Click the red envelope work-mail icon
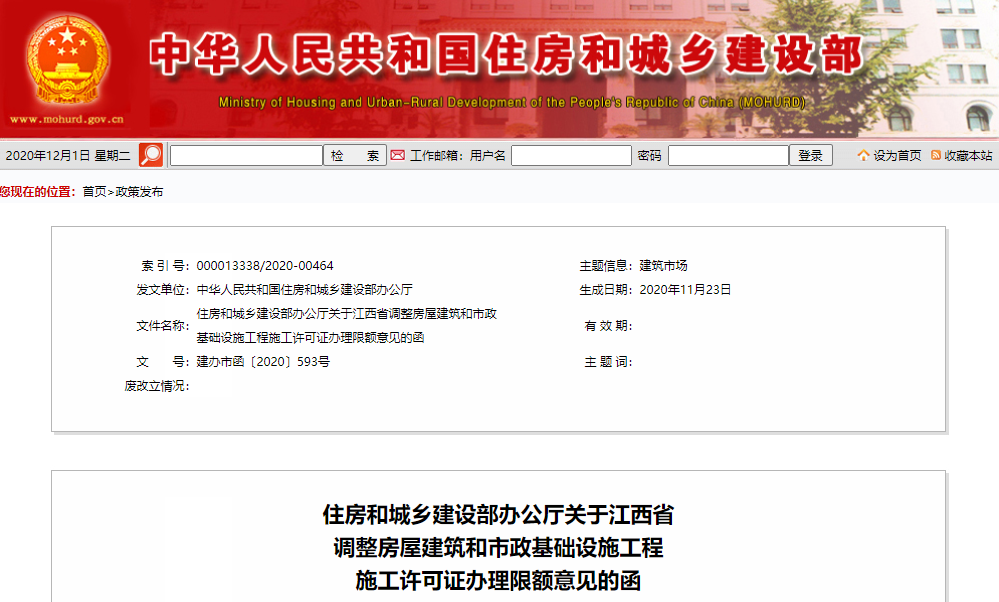The image size is (999, 602). tap(397, 155)
